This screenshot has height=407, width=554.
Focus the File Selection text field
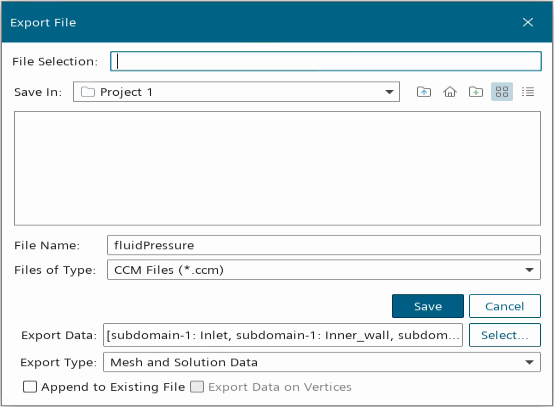click(x=326, y=61)
